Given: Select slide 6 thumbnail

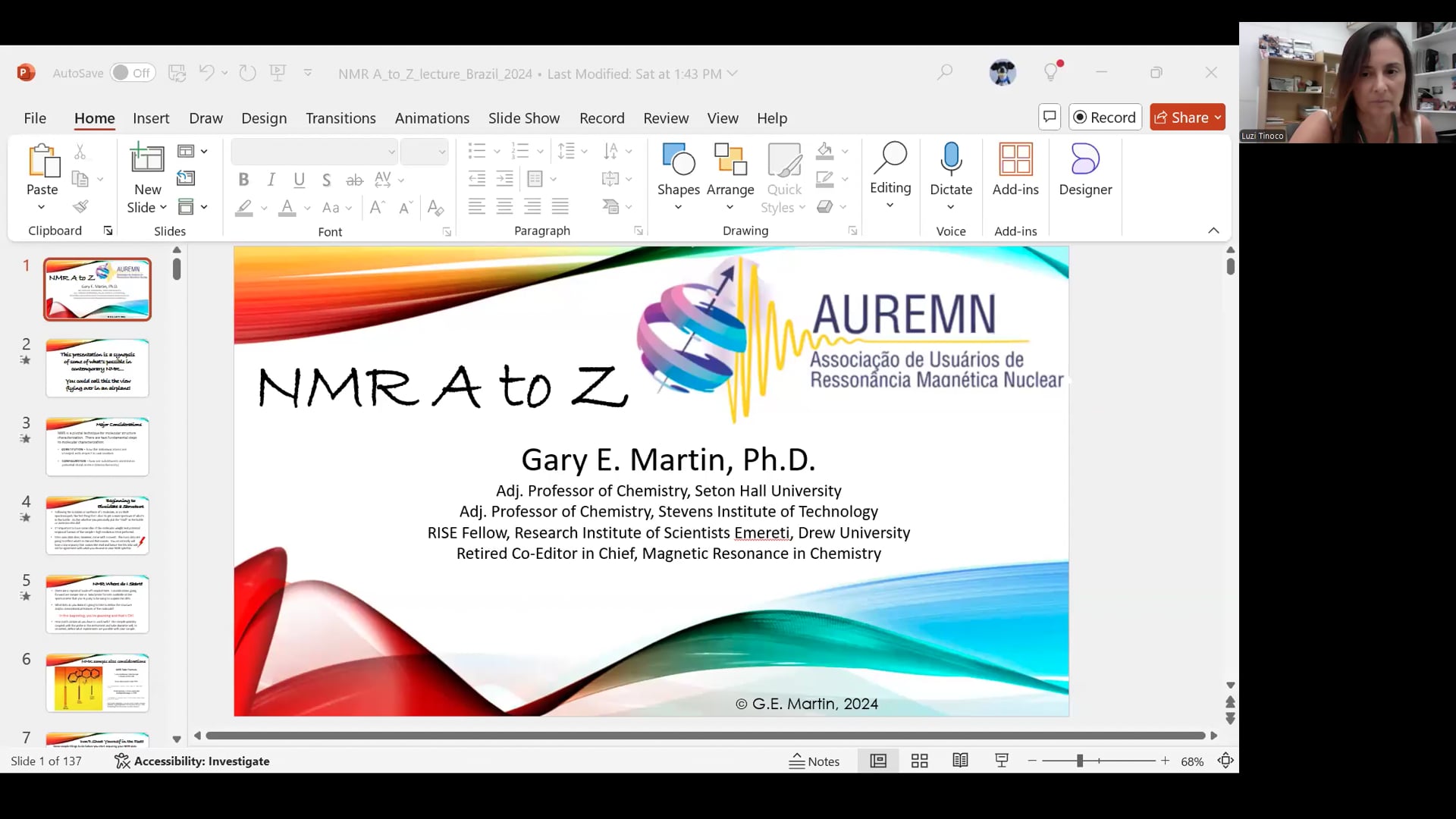Looking at the screenshot, I should click(97, 682).
